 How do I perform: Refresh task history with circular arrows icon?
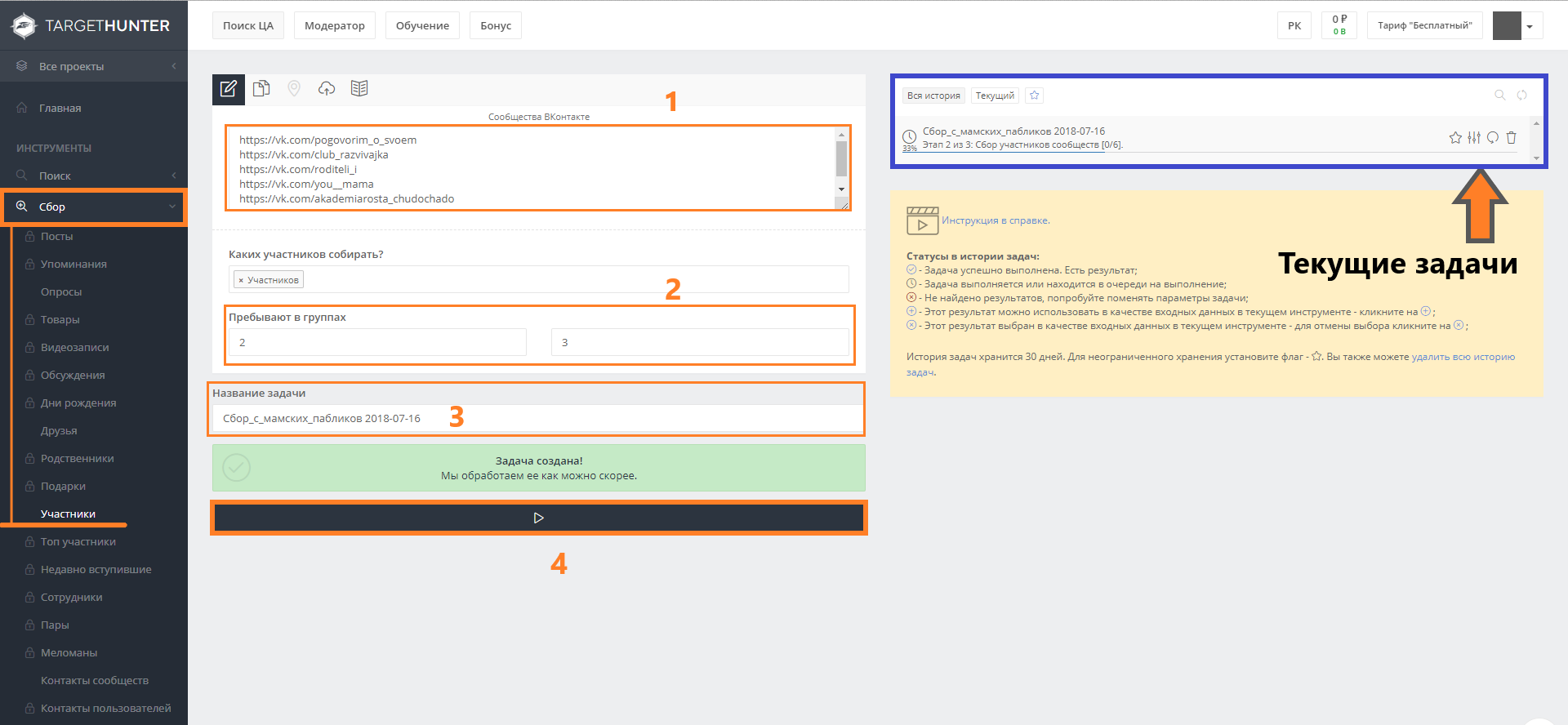coord(1522,96)
